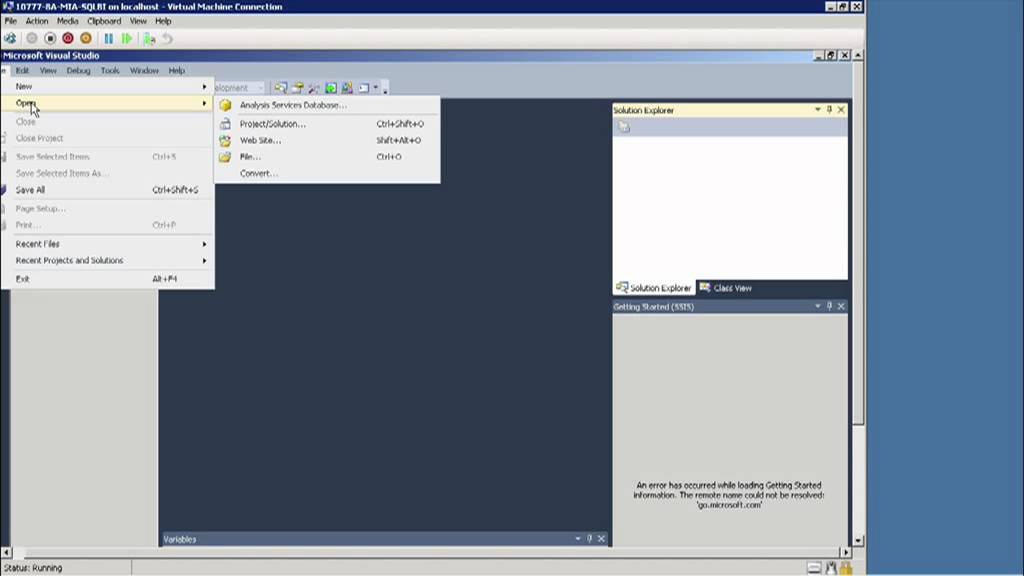Pause the virtual machine

tap(108, 39)
